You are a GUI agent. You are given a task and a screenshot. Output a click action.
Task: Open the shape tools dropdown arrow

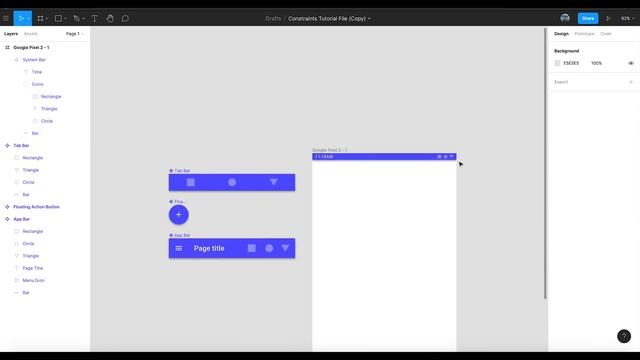(65, 19)
